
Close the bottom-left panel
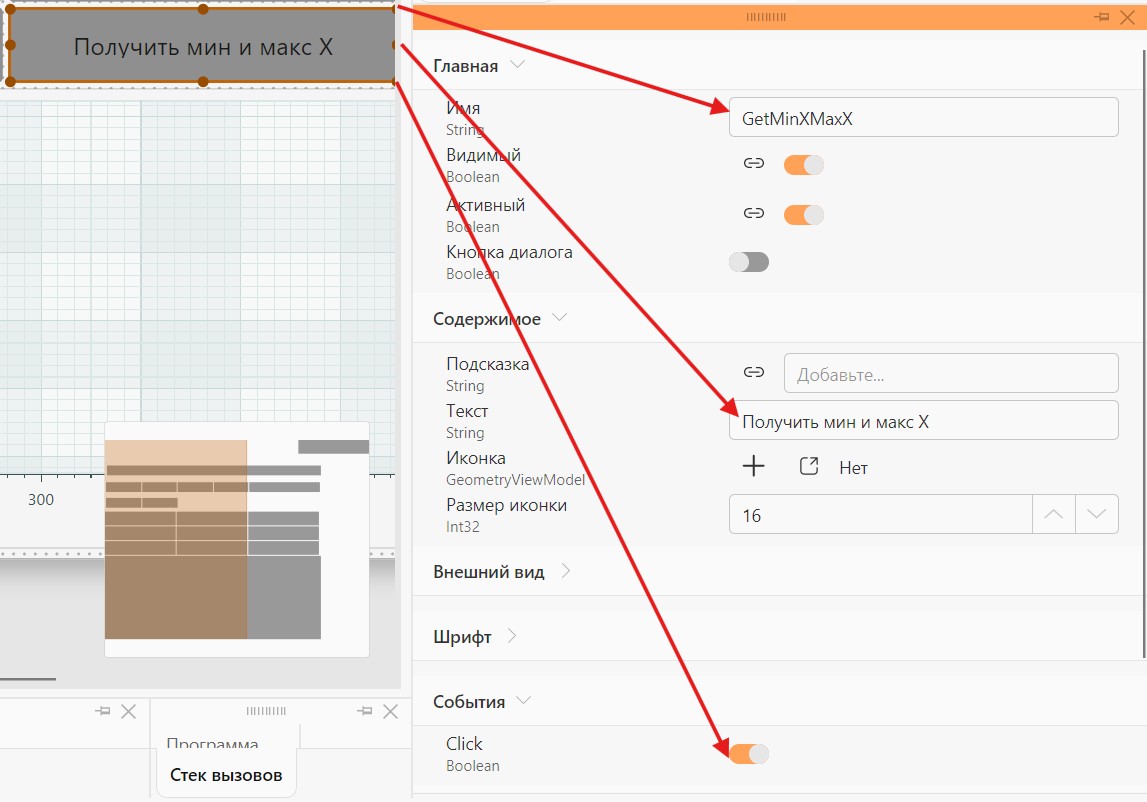click(129, 711)
